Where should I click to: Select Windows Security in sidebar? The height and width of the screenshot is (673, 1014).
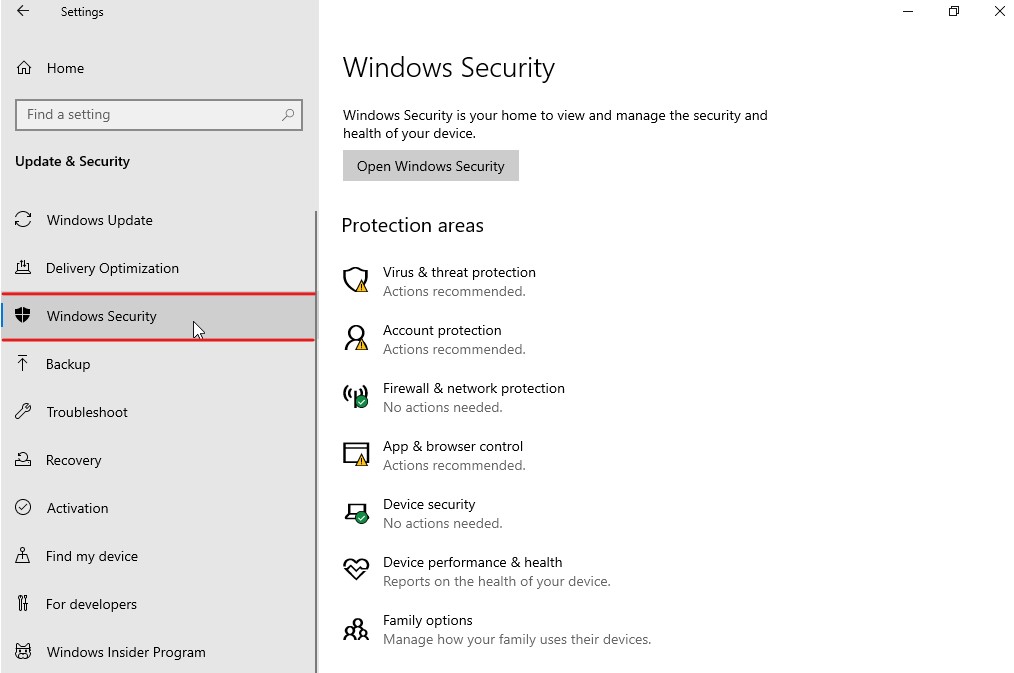[x=158, y=316]
